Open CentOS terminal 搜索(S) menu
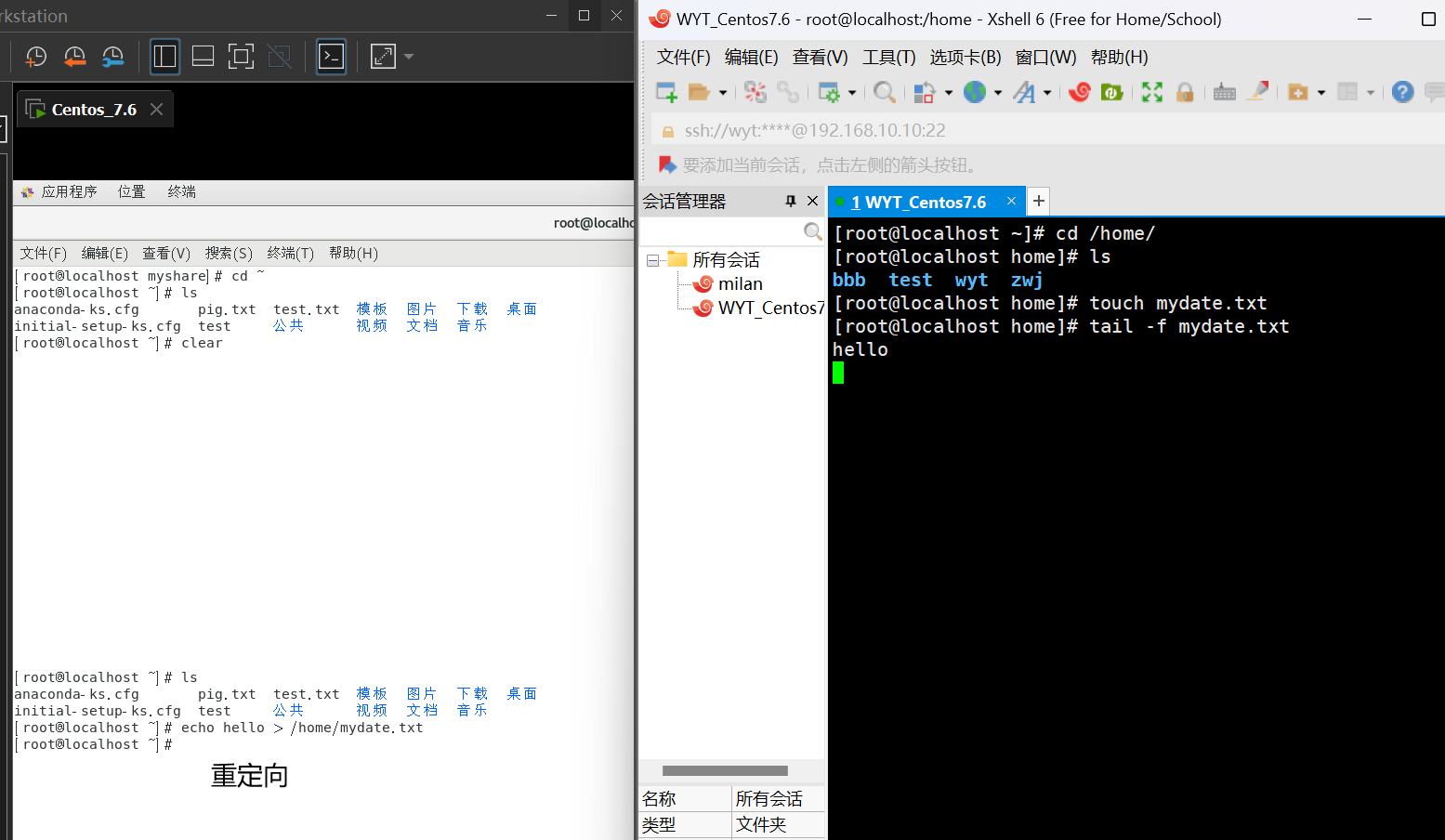This screenshot has width=1445, height=840. click(x=229, y=253)
